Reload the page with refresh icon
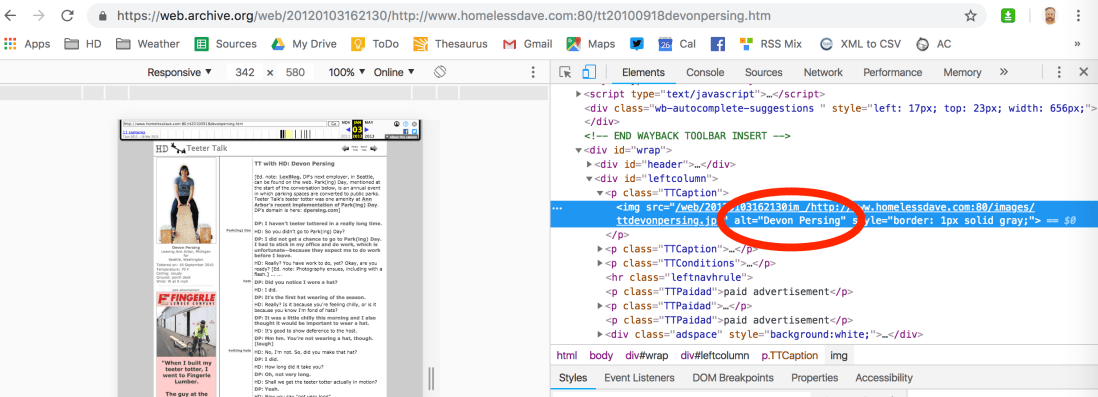Image resolution: width=1098 pixels, height=397 pixels. coord(67,15)
